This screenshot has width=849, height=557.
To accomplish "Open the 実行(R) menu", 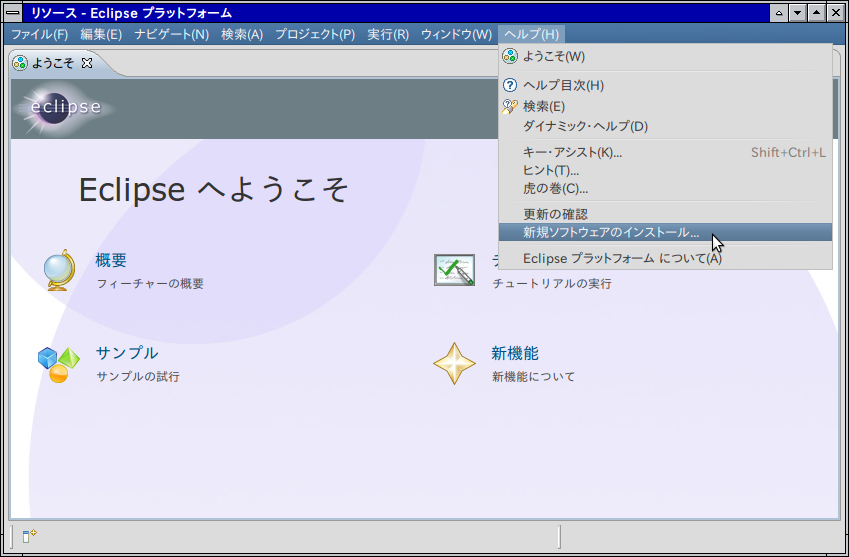I will (388, 35).
